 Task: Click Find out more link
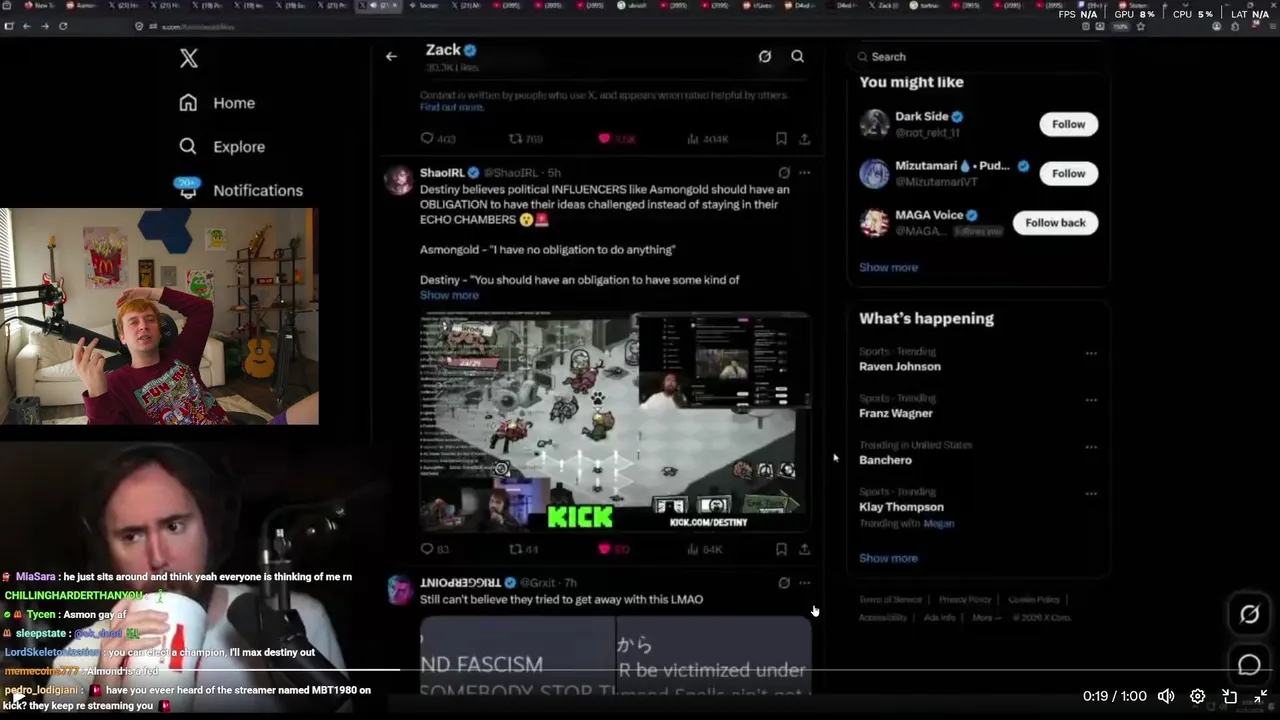coord(452,107)
